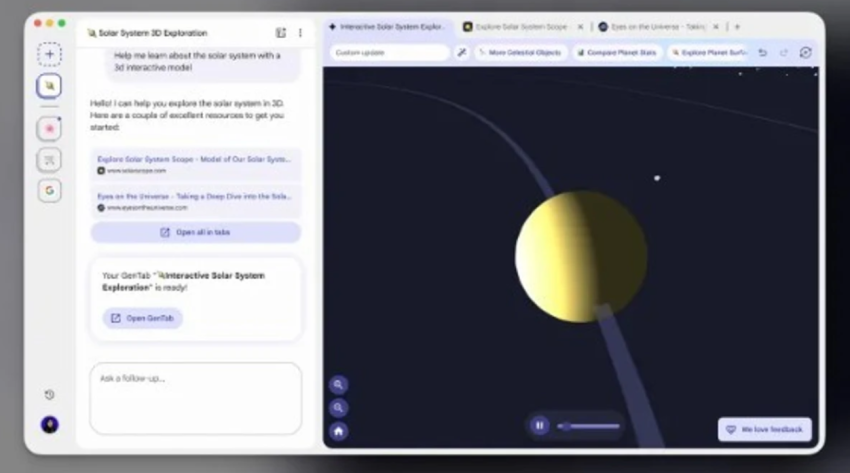Zoom in with the top magnifier icon
Screen dimensions: 850x473
click(x=339, y=384)
